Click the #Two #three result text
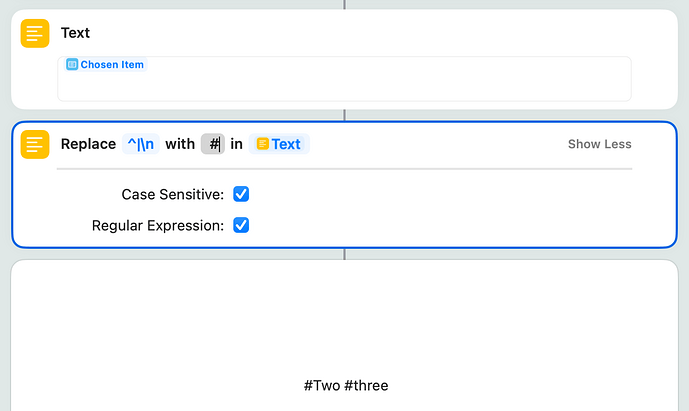689x411 pixels. pyautogui.click(x=345, y=385)
